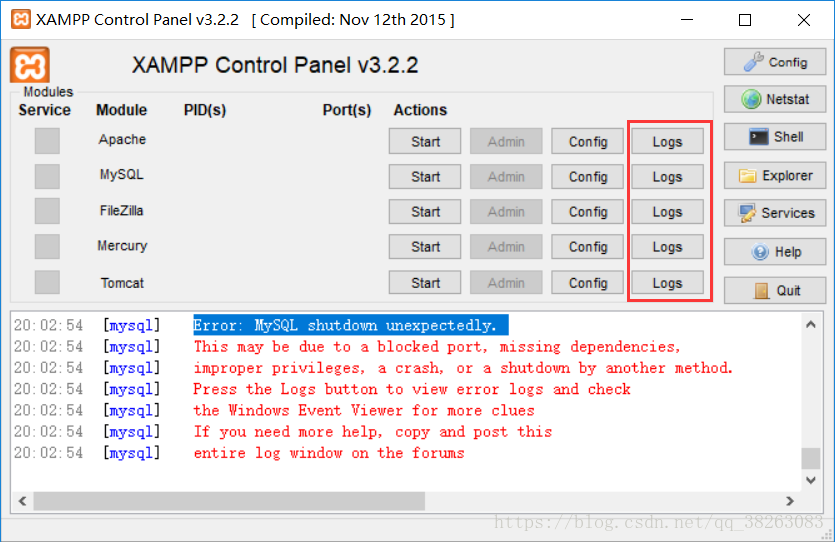835x542 pixels.
Task: Launch the Shell terminal
Action: pyautogui.click(x=775, y=137)
